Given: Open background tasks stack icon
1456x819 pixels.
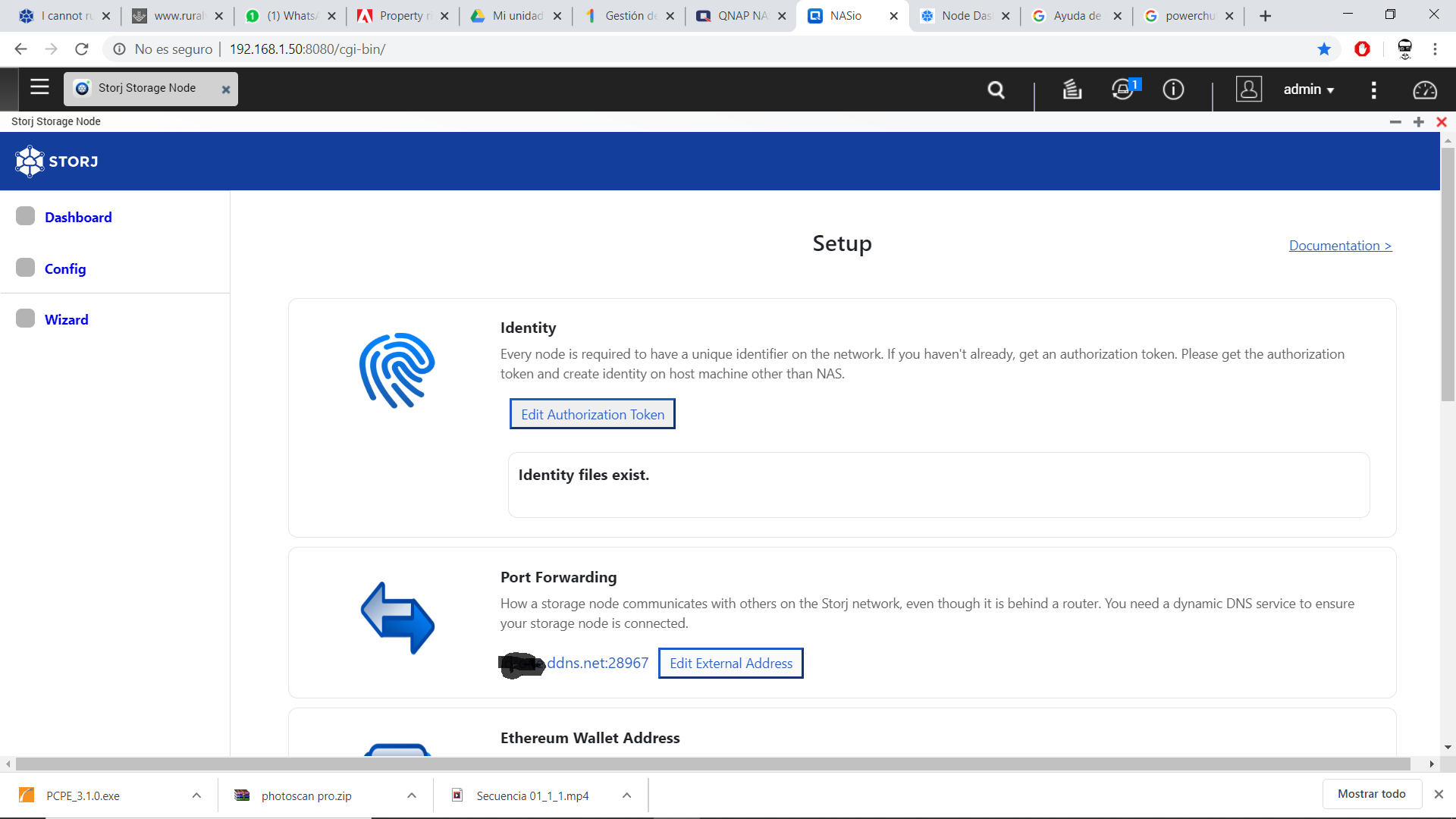Looking at the screenshot, I should click(1072, 89).
